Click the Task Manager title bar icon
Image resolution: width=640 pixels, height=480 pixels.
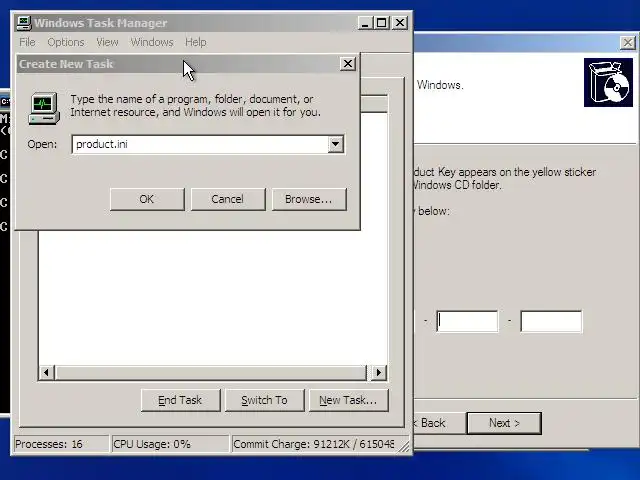pyautogui.click(x=24, y=23)
